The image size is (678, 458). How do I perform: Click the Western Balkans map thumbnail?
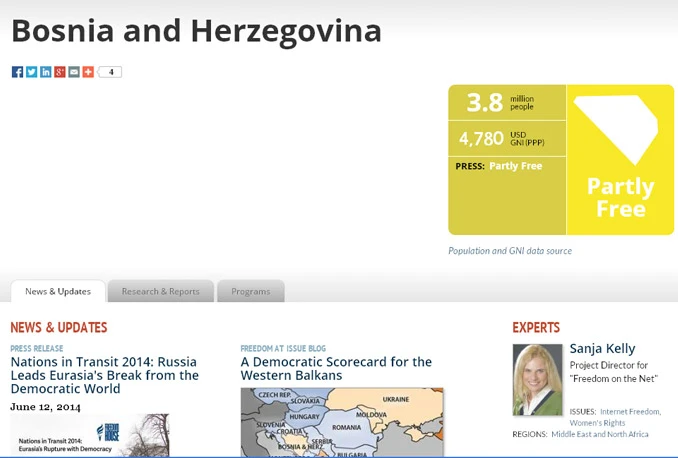point(342,423)
